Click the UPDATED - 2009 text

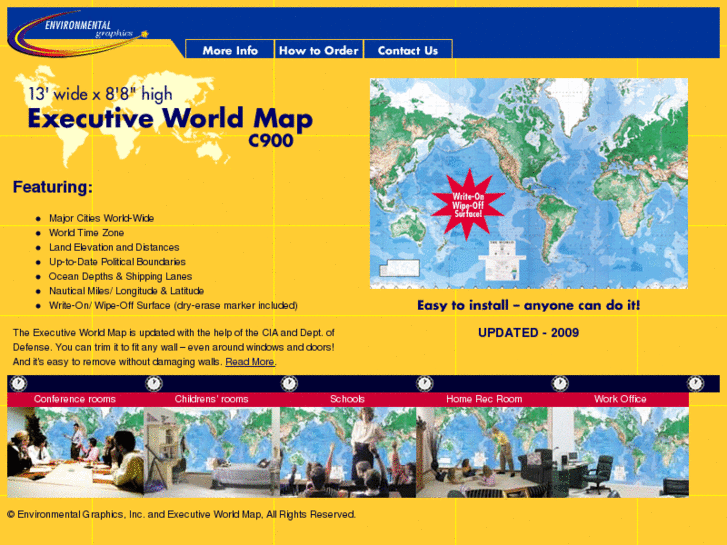[529, 333]
